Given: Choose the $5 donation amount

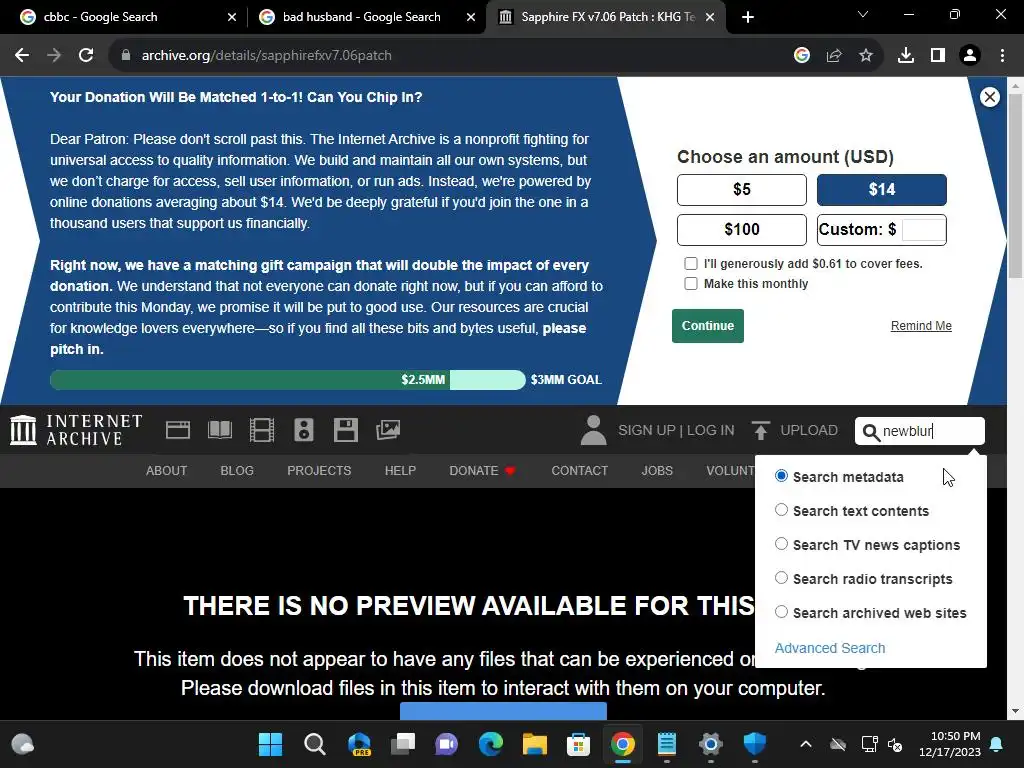Looking at the screenshot, I should (x=742, y=190).
